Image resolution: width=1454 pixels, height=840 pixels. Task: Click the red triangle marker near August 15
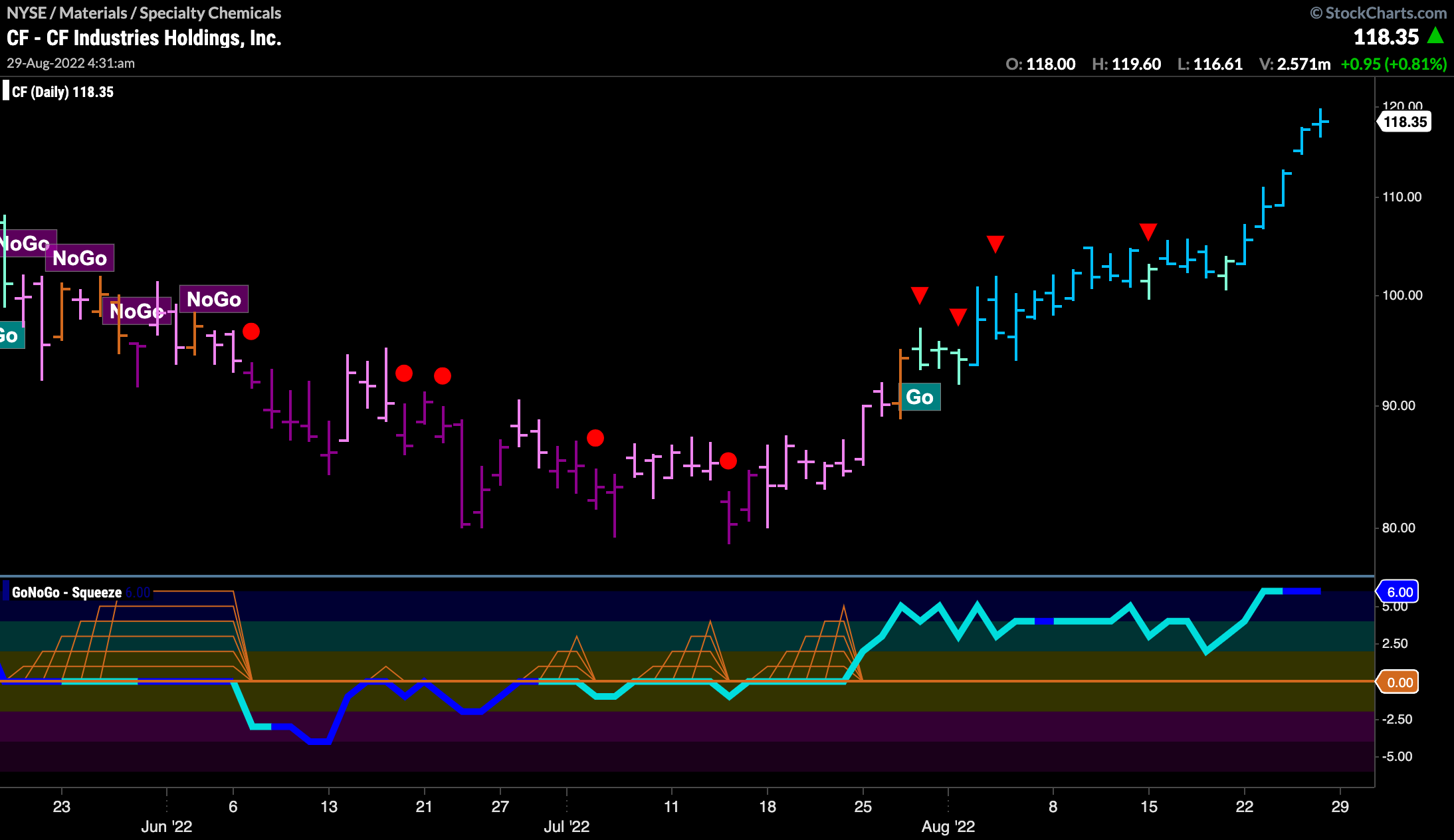pos(1148,232)
